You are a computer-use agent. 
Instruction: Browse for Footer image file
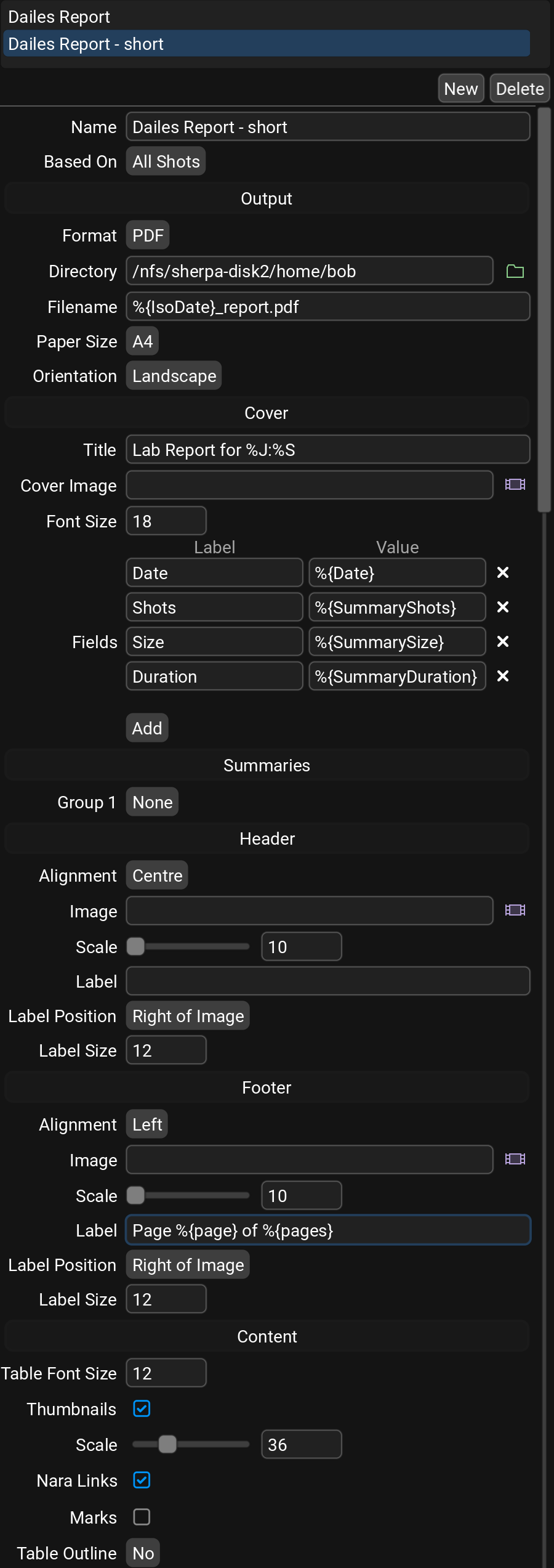tap(515, 1160)
